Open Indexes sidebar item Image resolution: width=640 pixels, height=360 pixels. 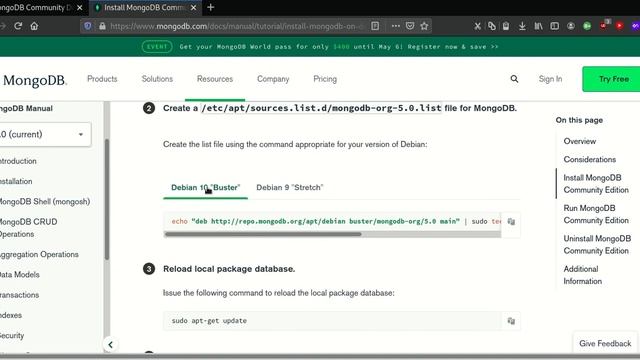pyautogui.click(x=11, y=315)
